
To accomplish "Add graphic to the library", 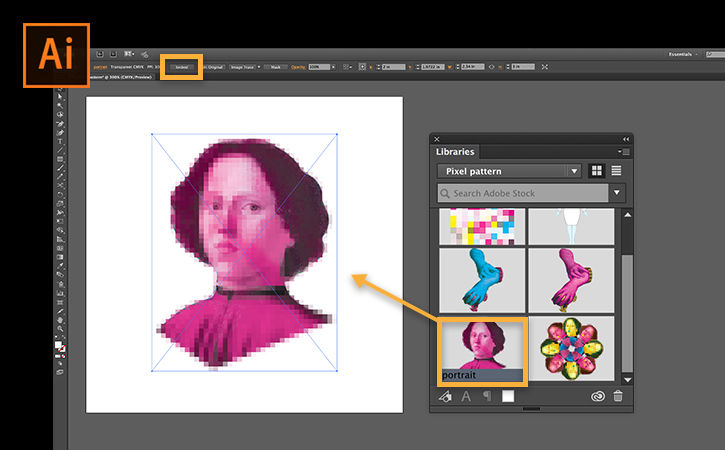I will [445, 396].
